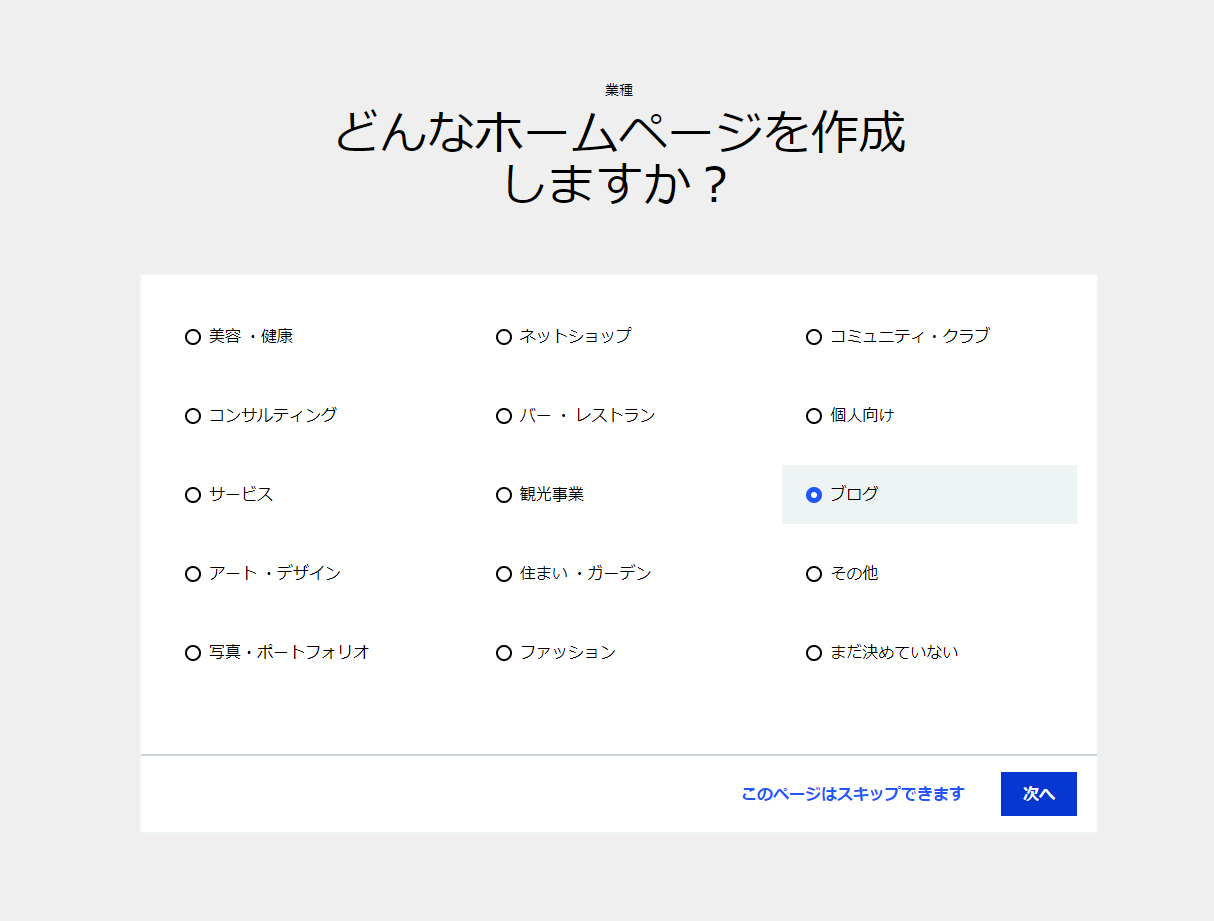The width and height of the screenshot is (1214, 921).
Task: Choose ネットショップ as site type
Action: [504, 337]
